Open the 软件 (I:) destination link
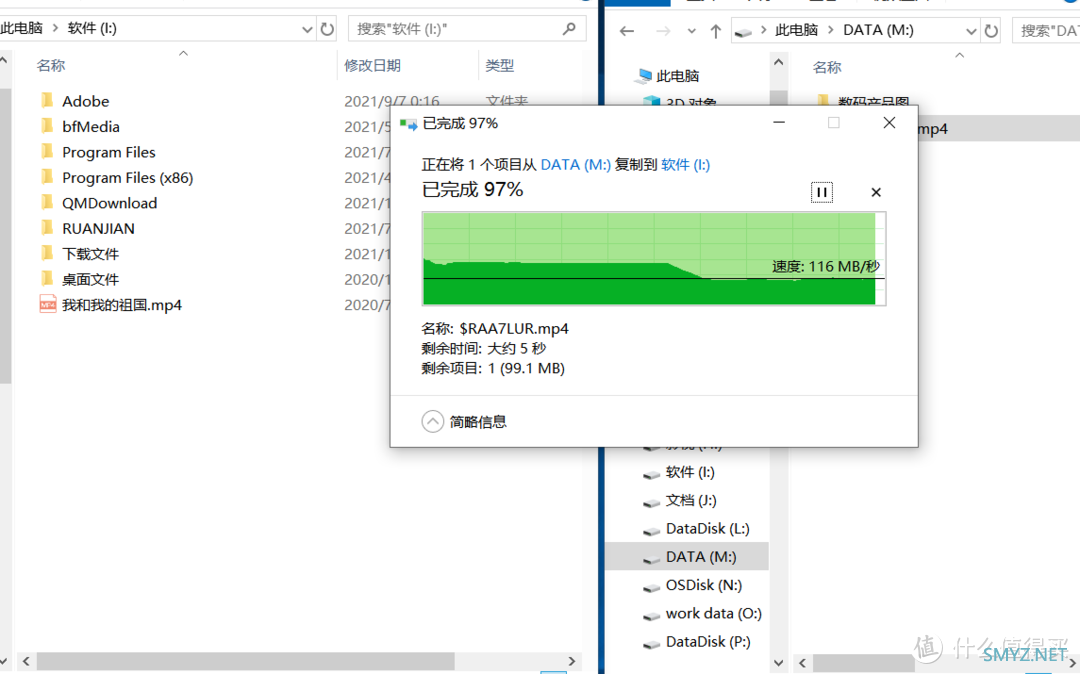 685,165
